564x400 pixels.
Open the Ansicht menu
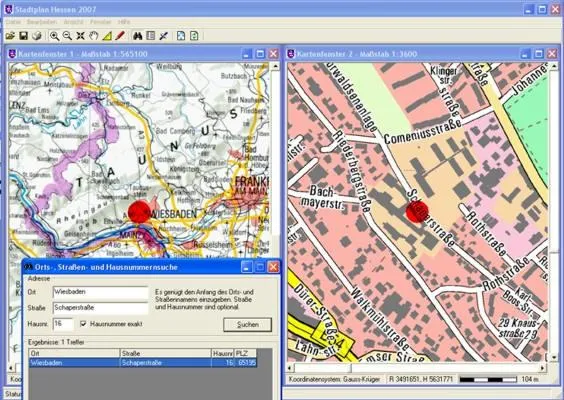[x=73, y=22]
